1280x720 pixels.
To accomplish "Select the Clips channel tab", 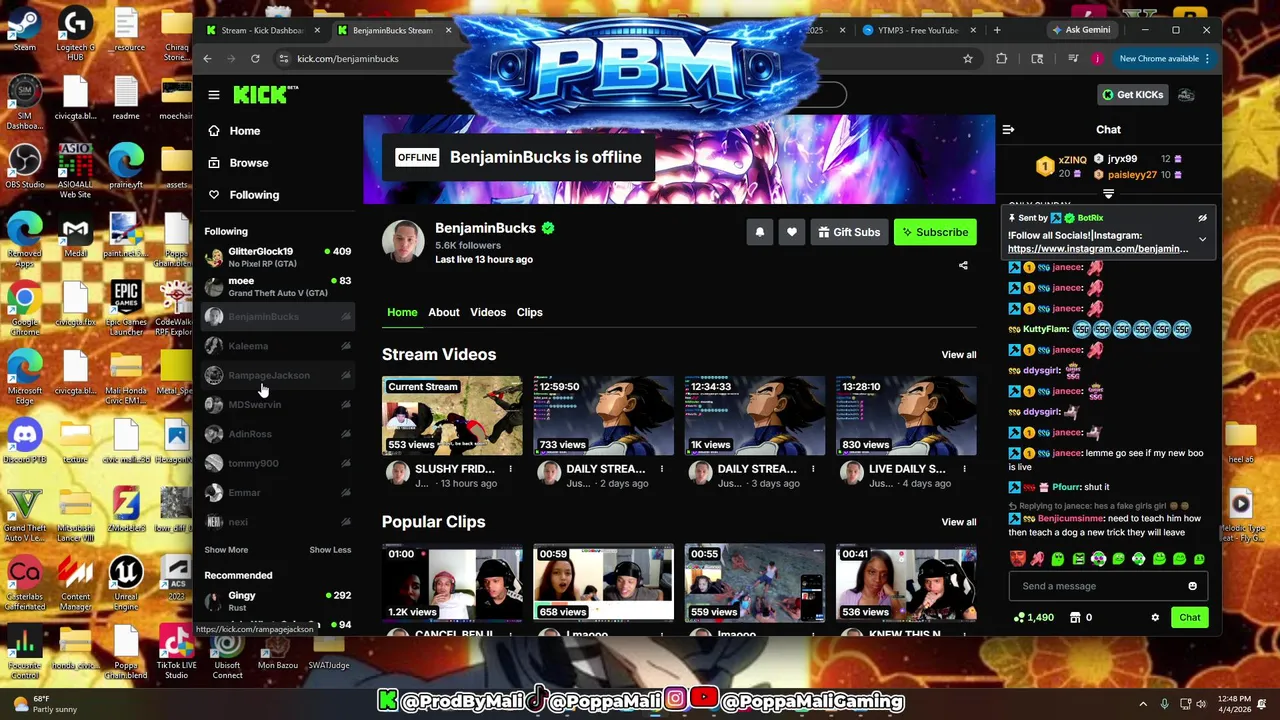I will (x=530, y=313).
